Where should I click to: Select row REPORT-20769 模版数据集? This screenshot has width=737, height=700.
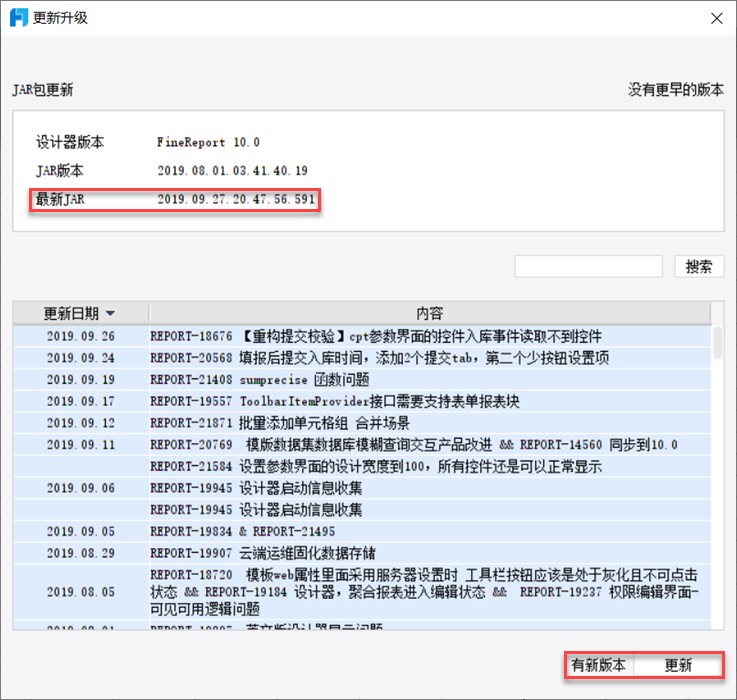coord(430,444)
